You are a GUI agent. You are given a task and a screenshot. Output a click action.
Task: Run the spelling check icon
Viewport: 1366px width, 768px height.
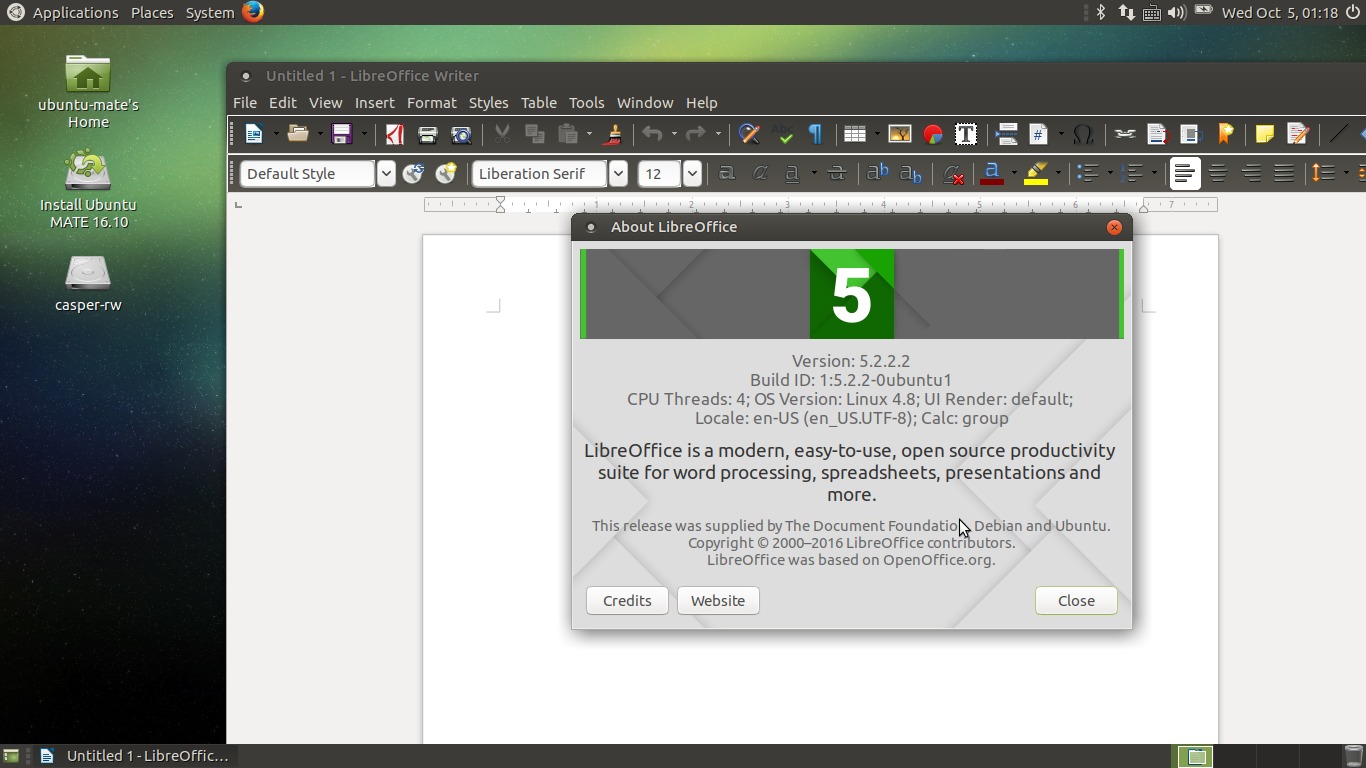pyautogui.click(x=783, y=134)
